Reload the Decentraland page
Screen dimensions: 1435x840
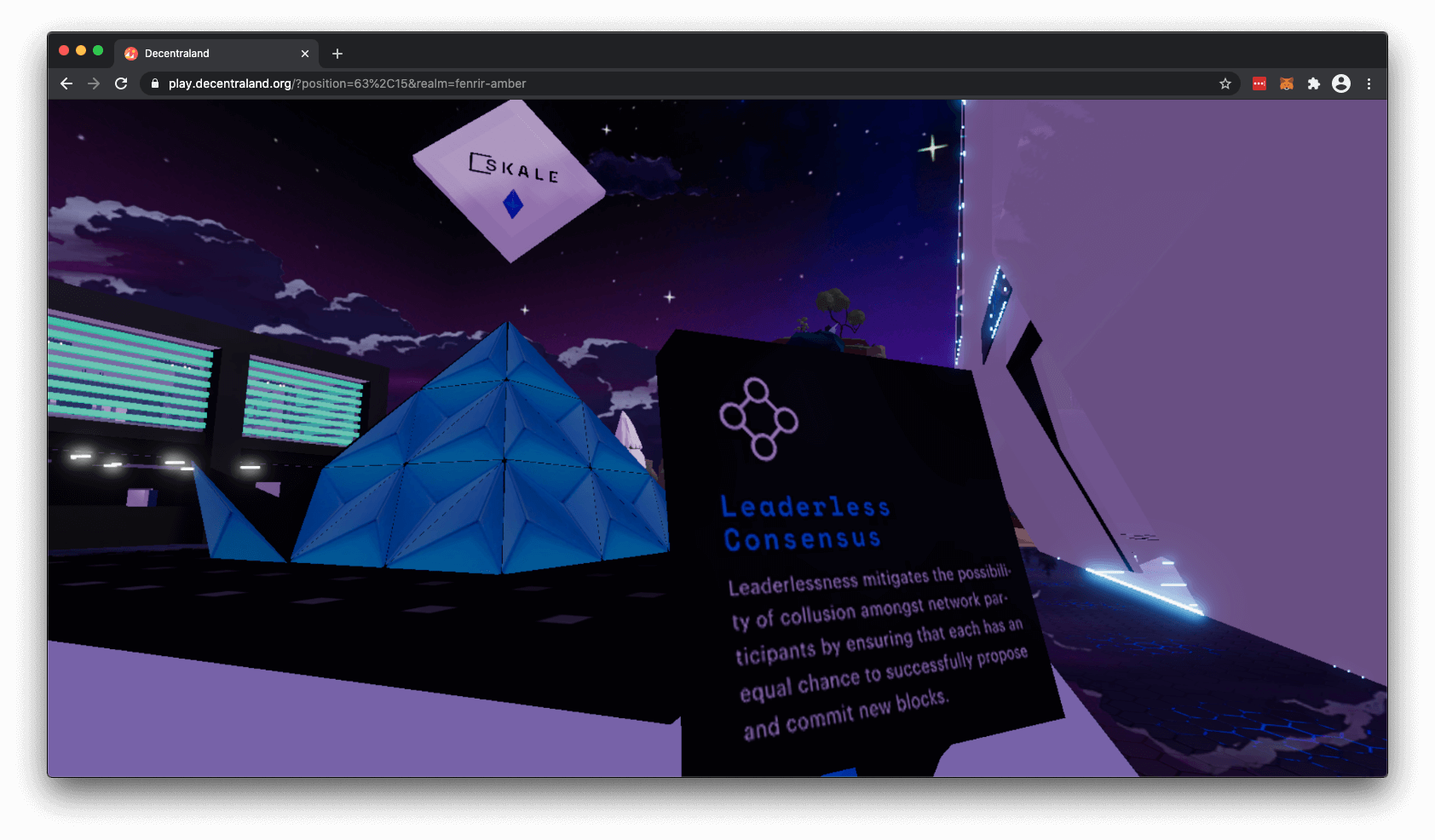click(x=121, y=83)
